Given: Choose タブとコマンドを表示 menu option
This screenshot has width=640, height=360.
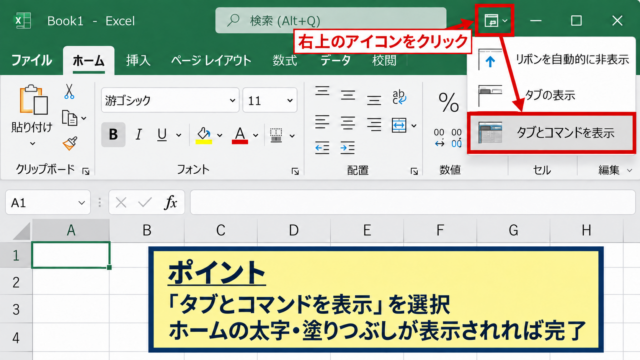Looking at the screenshot, I should tap(551, 133).
